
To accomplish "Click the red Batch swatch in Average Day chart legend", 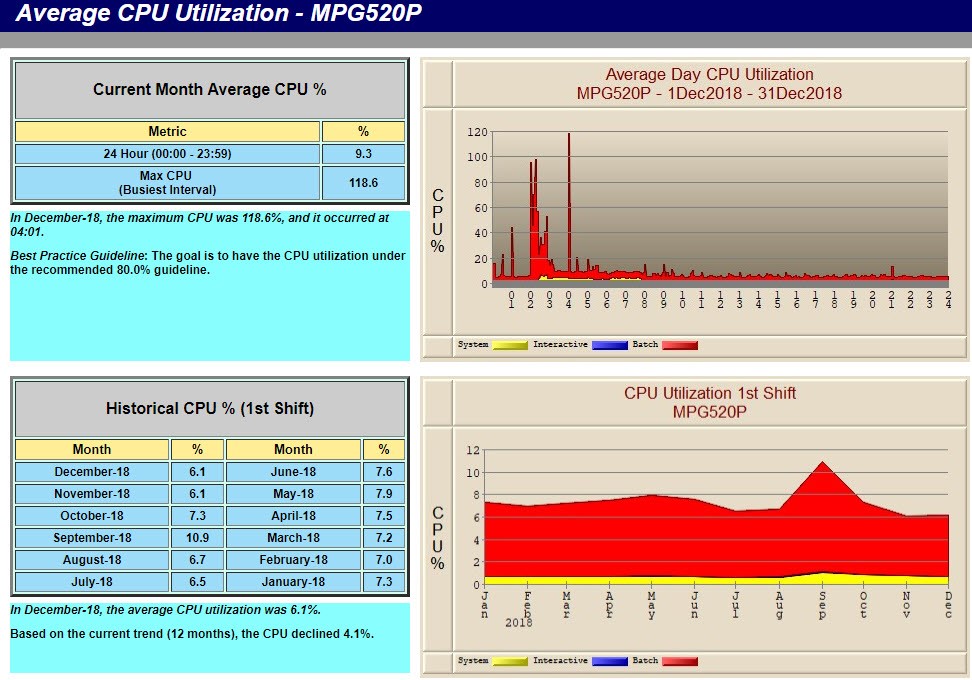I will pyautogui.click(x=680, y=345).
